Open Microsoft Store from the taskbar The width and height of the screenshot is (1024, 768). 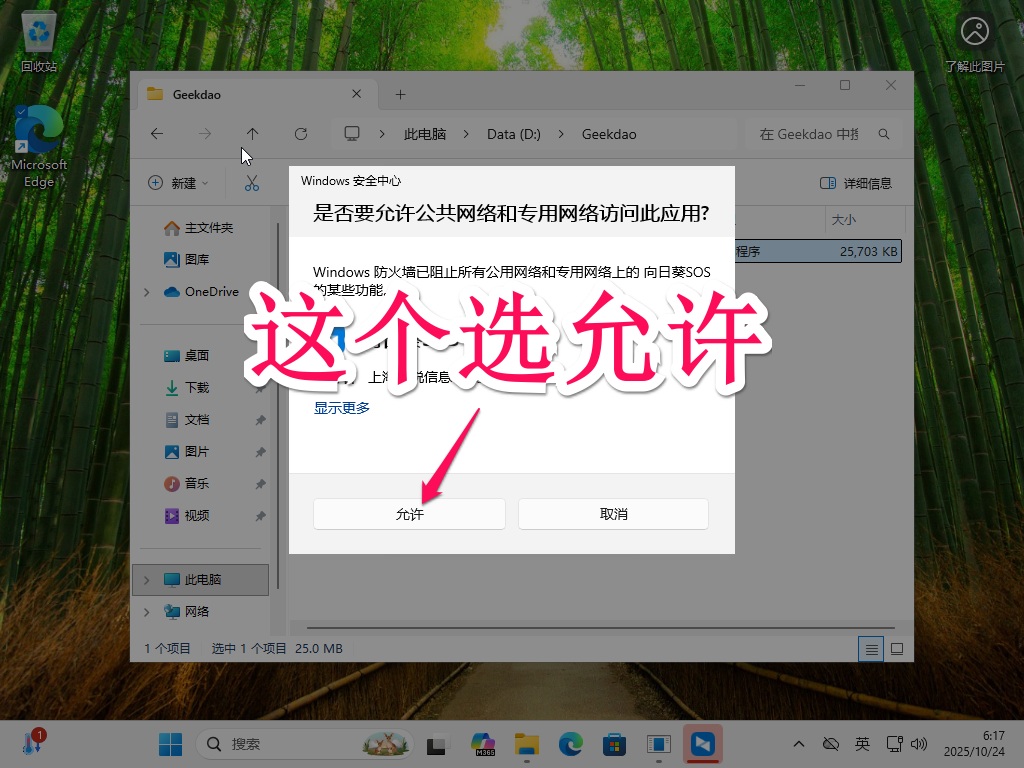[614, 744]
